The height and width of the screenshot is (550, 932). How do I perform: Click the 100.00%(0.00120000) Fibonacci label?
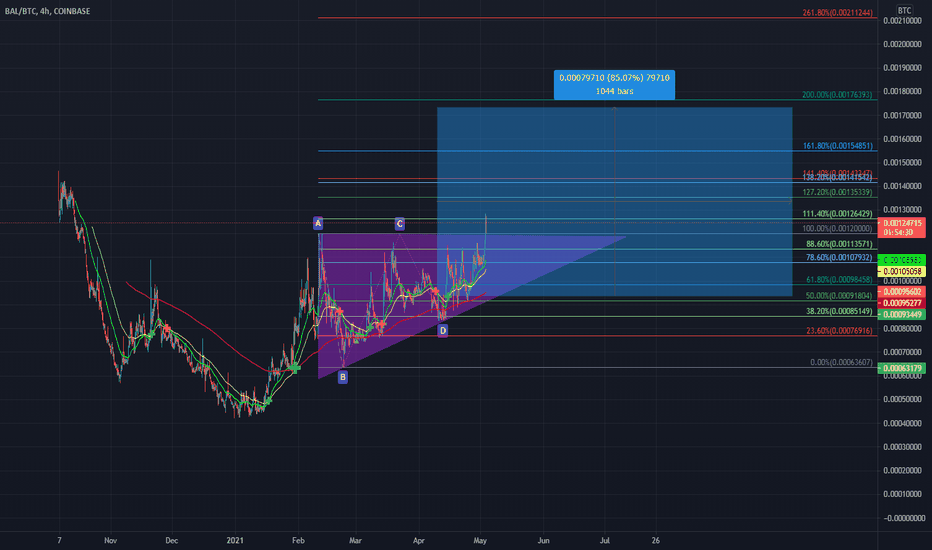837,228
